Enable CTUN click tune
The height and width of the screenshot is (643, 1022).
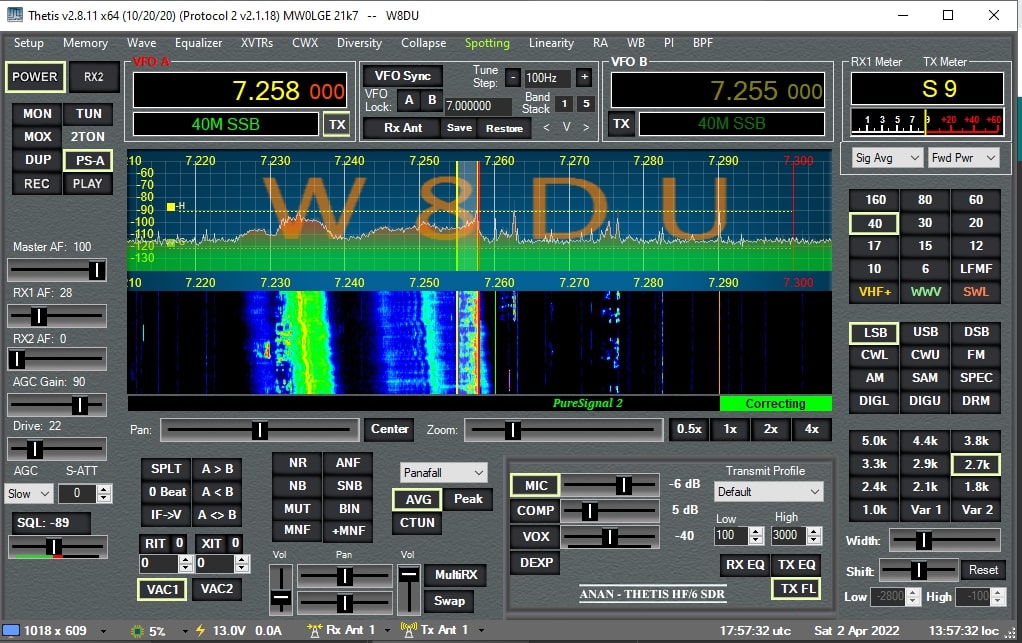pyautogui.click(x=417, y=523)
